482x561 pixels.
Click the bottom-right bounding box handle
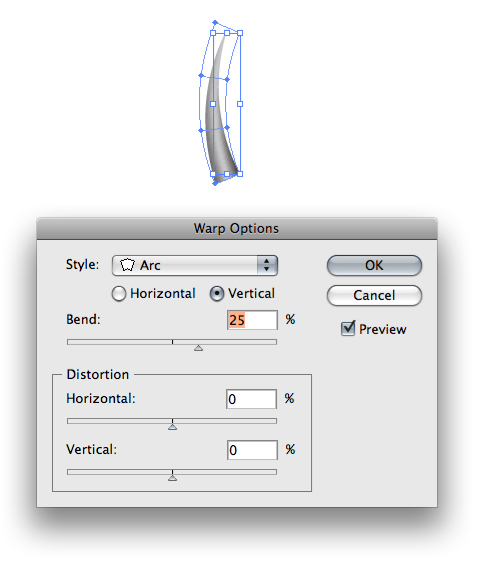coord(240,174)
